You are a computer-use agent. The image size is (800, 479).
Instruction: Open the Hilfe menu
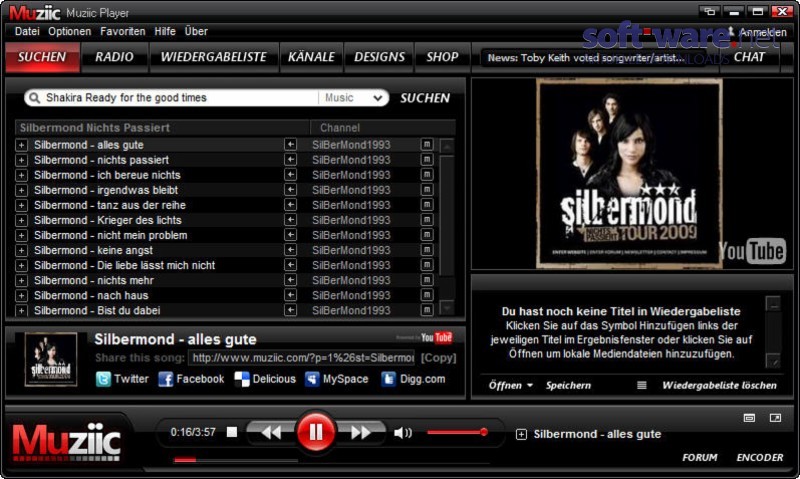(x=165, y=31)
